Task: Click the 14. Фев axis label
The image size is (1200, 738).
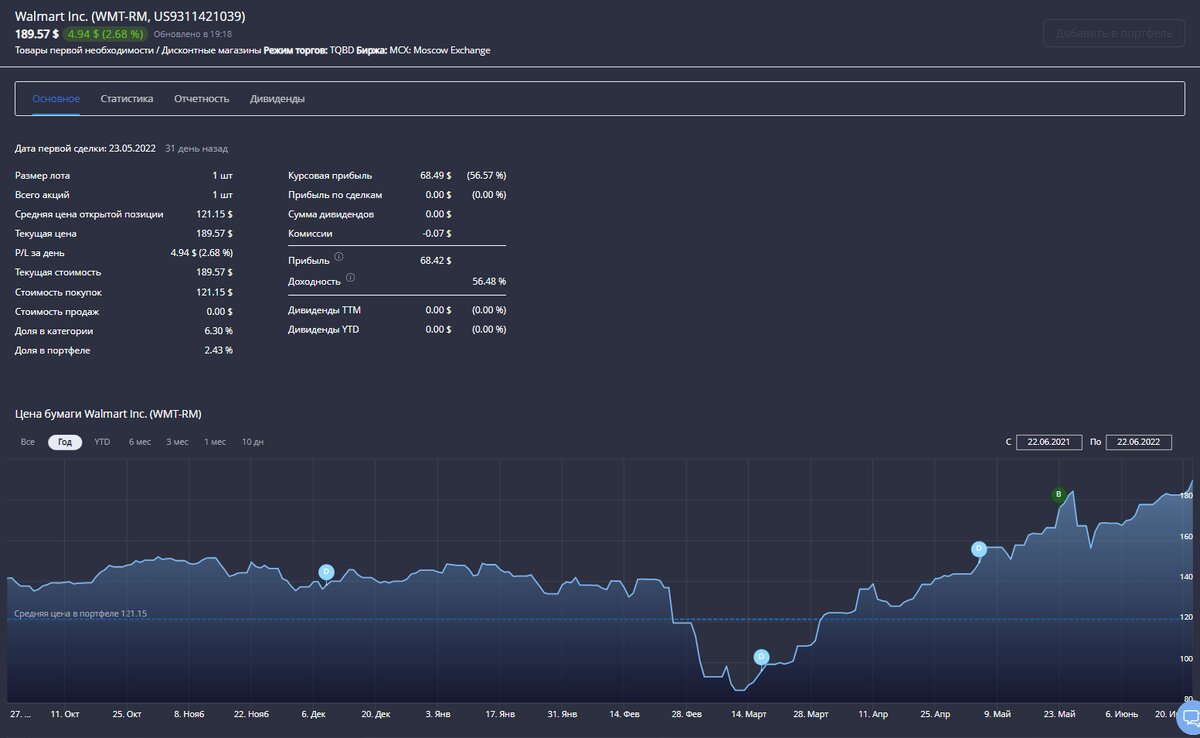Action: click(624, 715)
